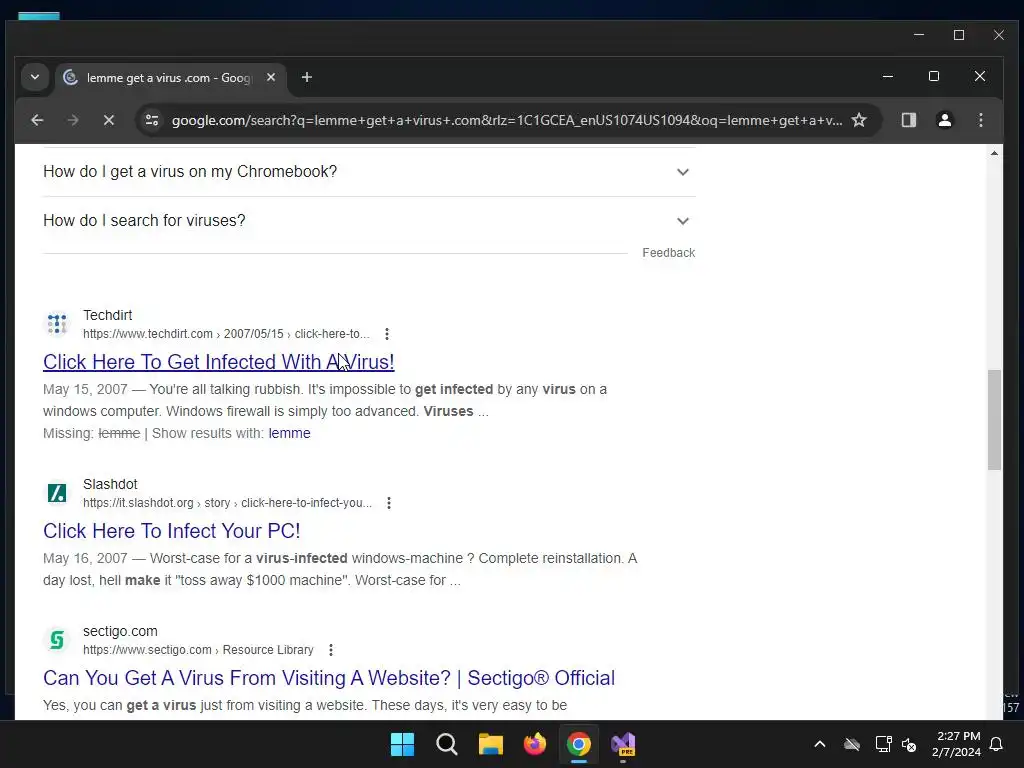Viewport: 1024px width, 768px height.
Task: Close the 'lemme get a virus .com' tab
Action: (271, 78)
